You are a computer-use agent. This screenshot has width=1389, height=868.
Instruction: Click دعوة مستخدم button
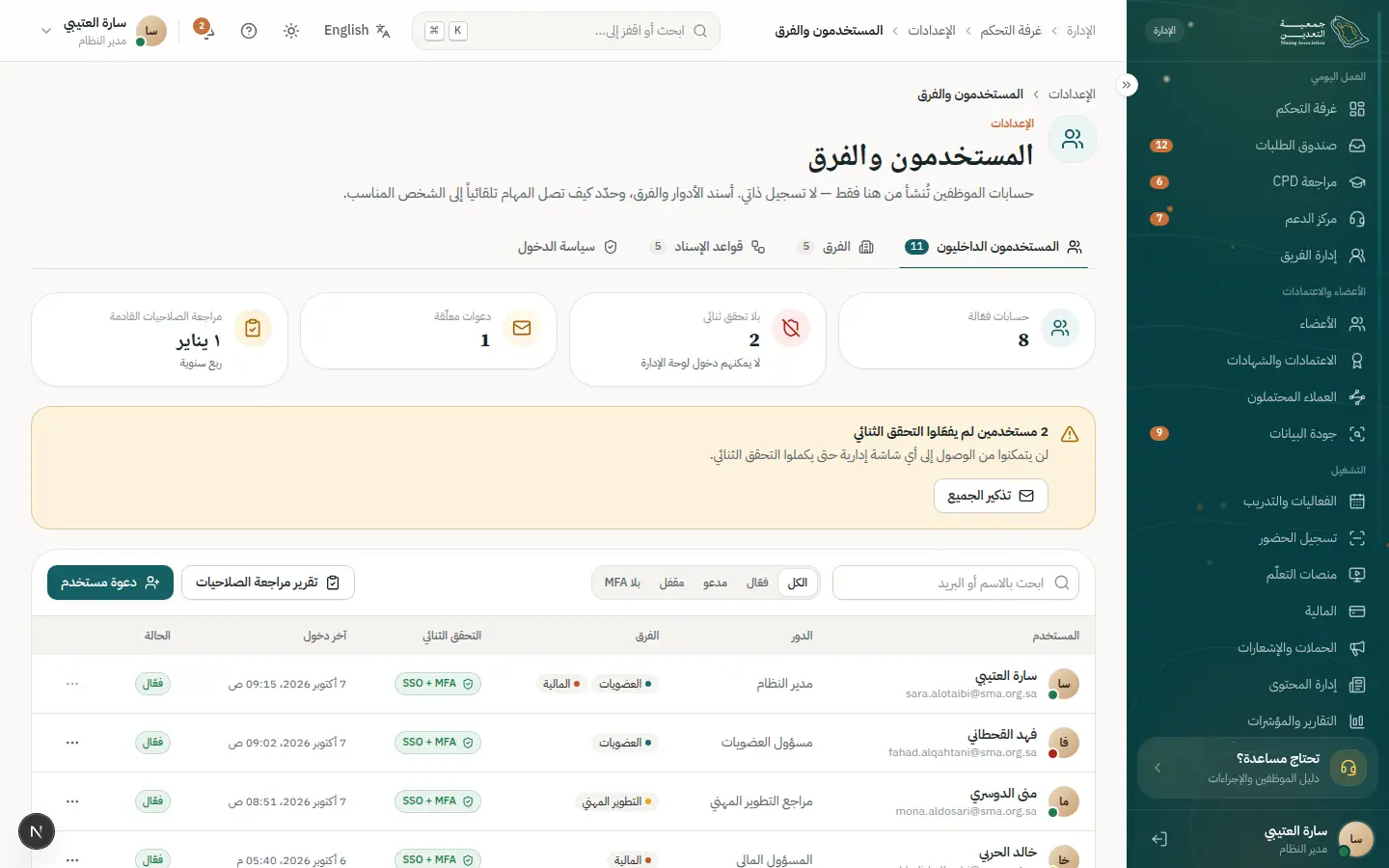110,583
